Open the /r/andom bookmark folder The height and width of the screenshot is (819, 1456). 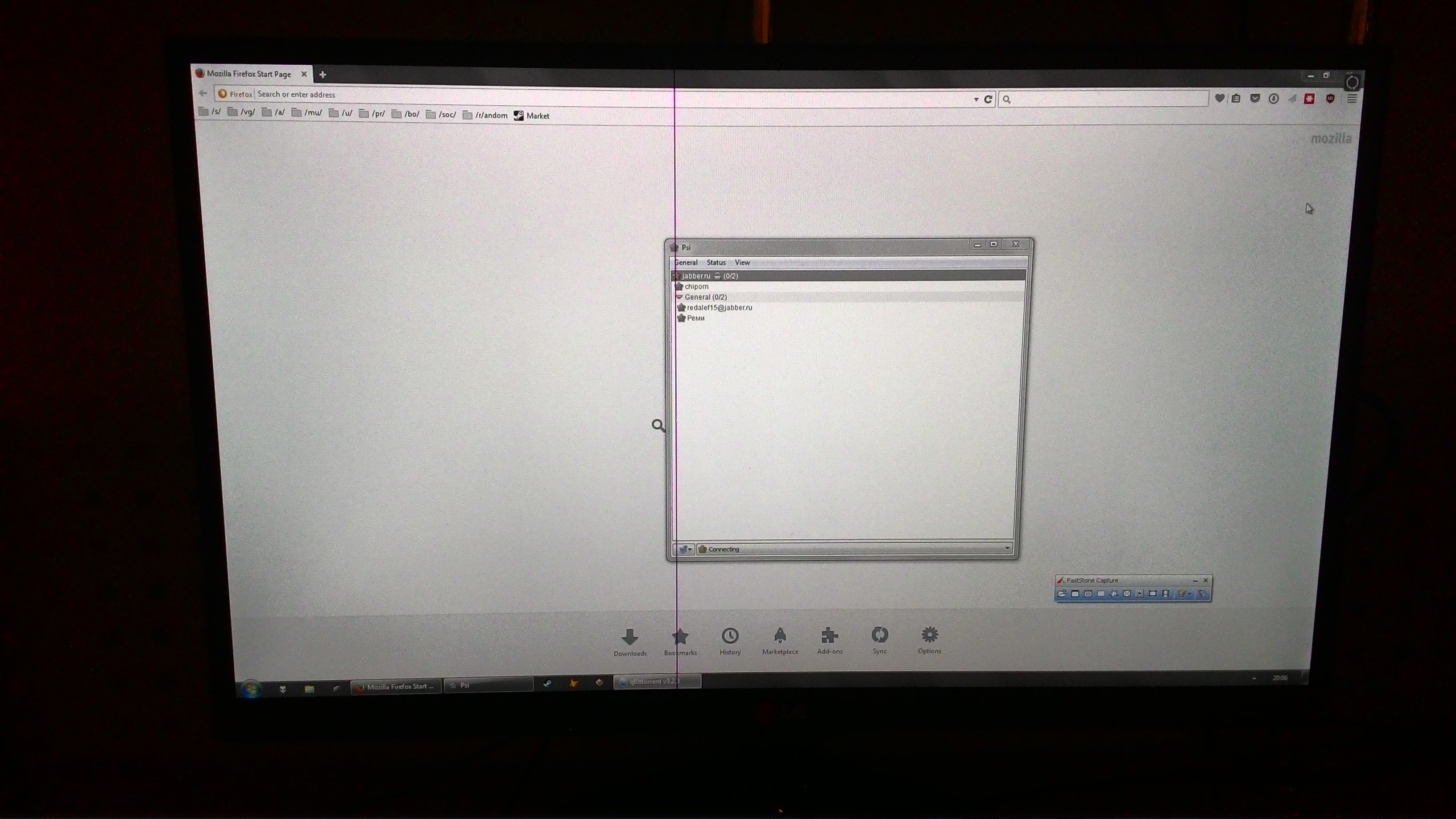(485, 115)
